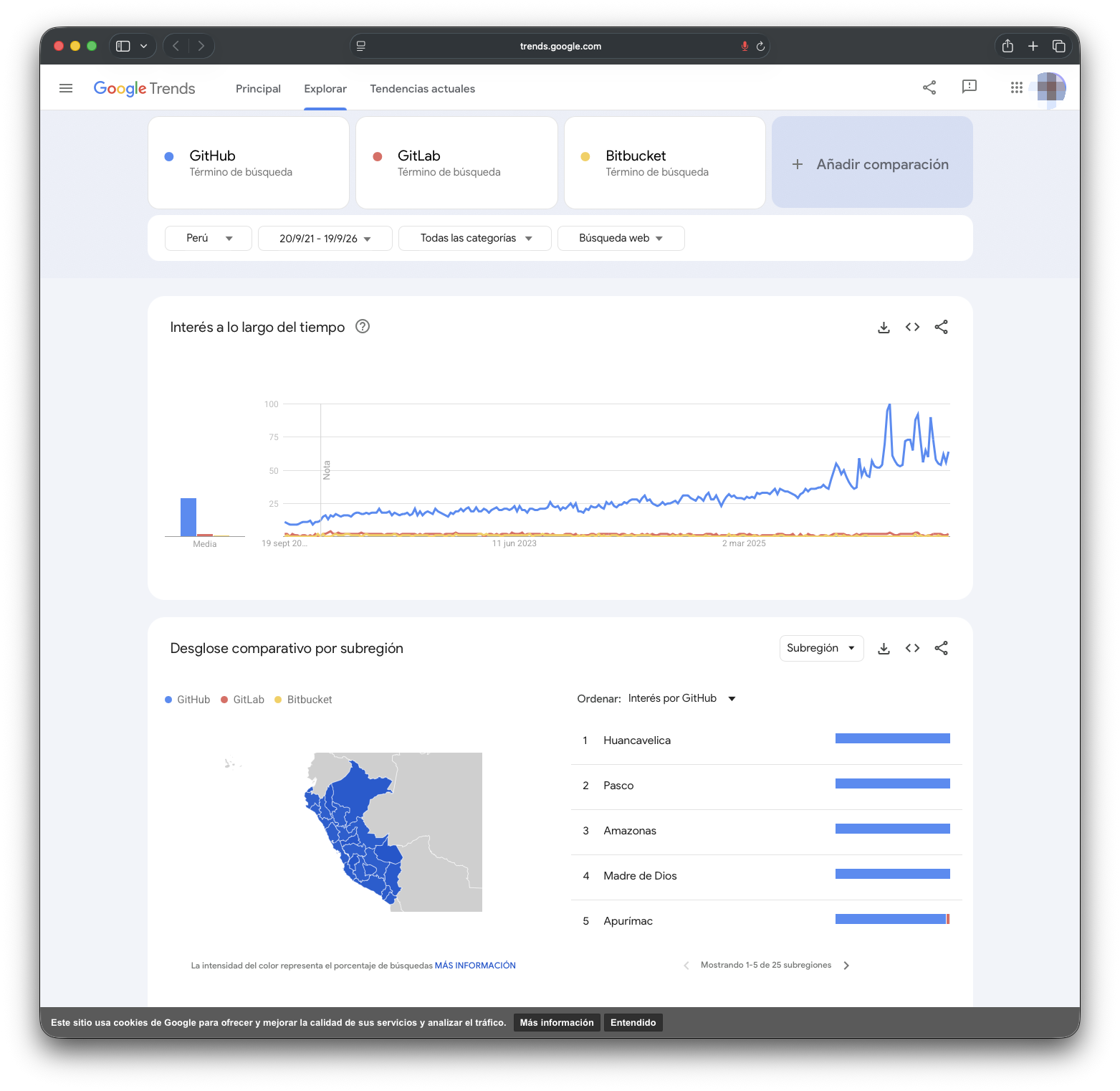Download the interest over time CSV
The width and height of the screenshot is (1120, 1091).
(884, 327)
